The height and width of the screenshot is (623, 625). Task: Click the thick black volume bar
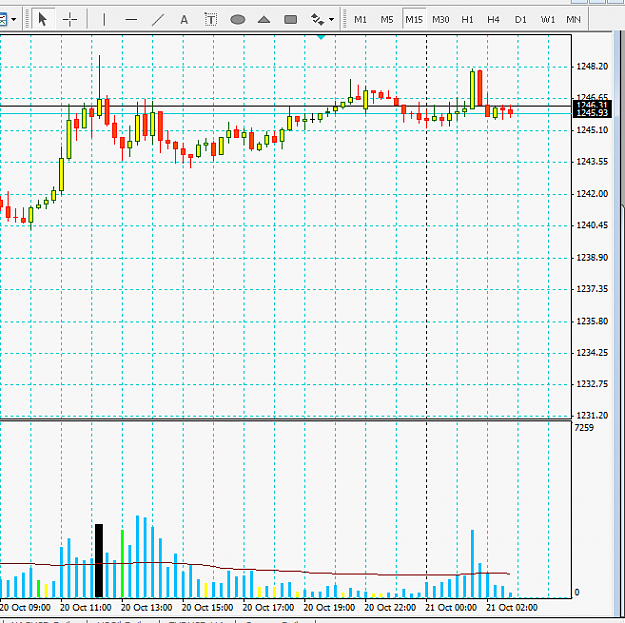(x=99, y=560)
